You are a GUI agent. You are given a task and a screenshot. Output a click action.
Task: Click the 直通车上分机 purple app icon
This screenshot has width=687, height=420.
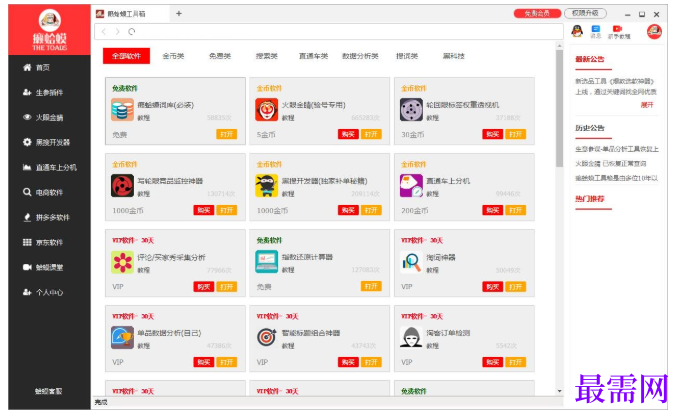pos(411,186)
